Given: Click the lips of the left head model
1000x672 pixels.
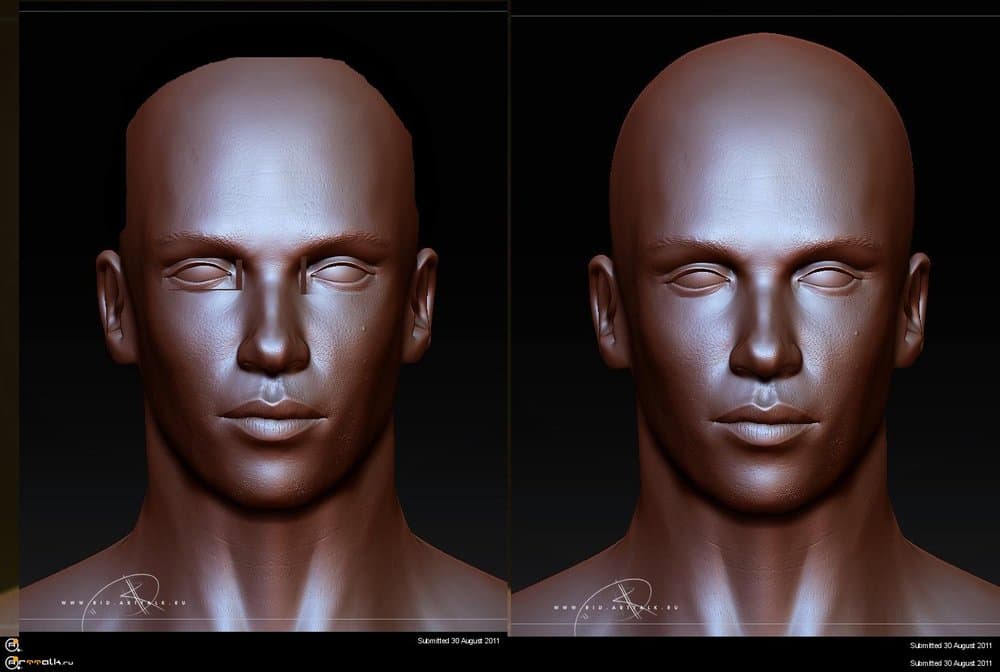Looking at the screenshot, I should [x=273, y=413].
